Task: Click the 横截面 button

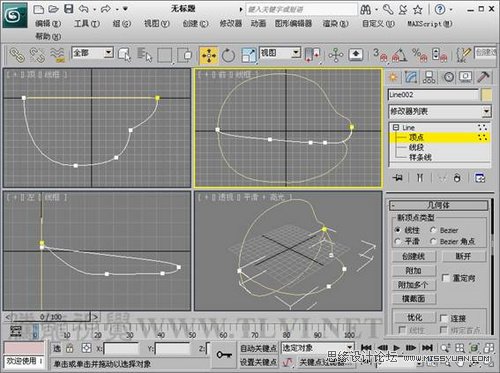Action: pyautogui.click(x=414, y=299)
